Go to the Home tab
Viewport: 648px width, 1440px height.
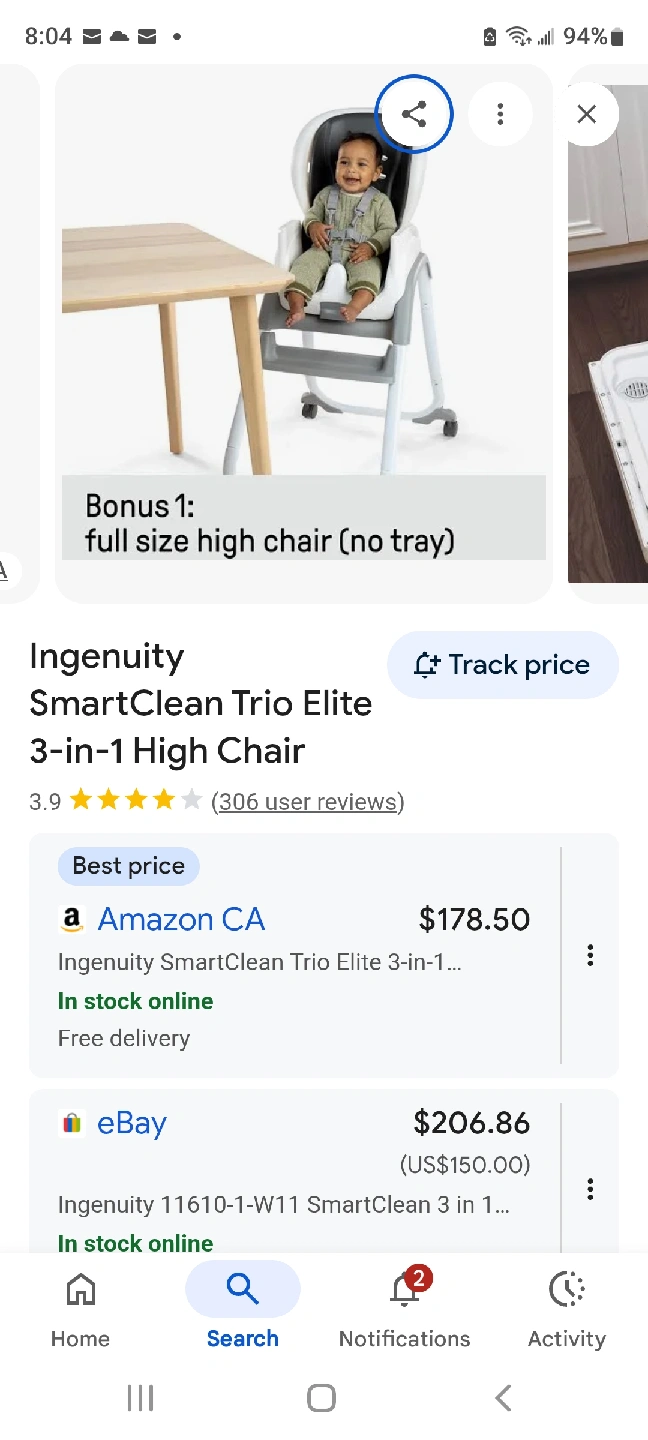pos(80,1306)
